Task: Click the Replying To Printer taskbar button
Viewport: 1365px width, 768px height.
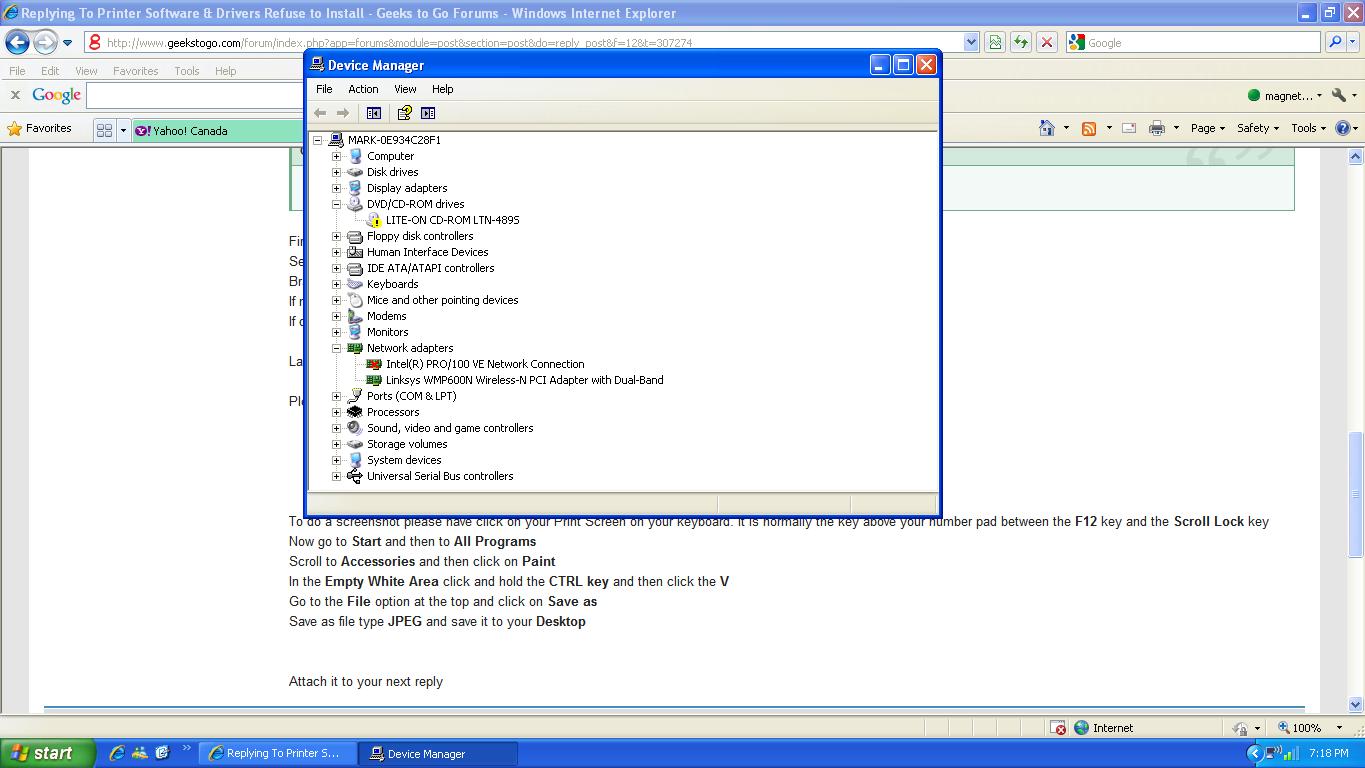Action: pos(278,754)
